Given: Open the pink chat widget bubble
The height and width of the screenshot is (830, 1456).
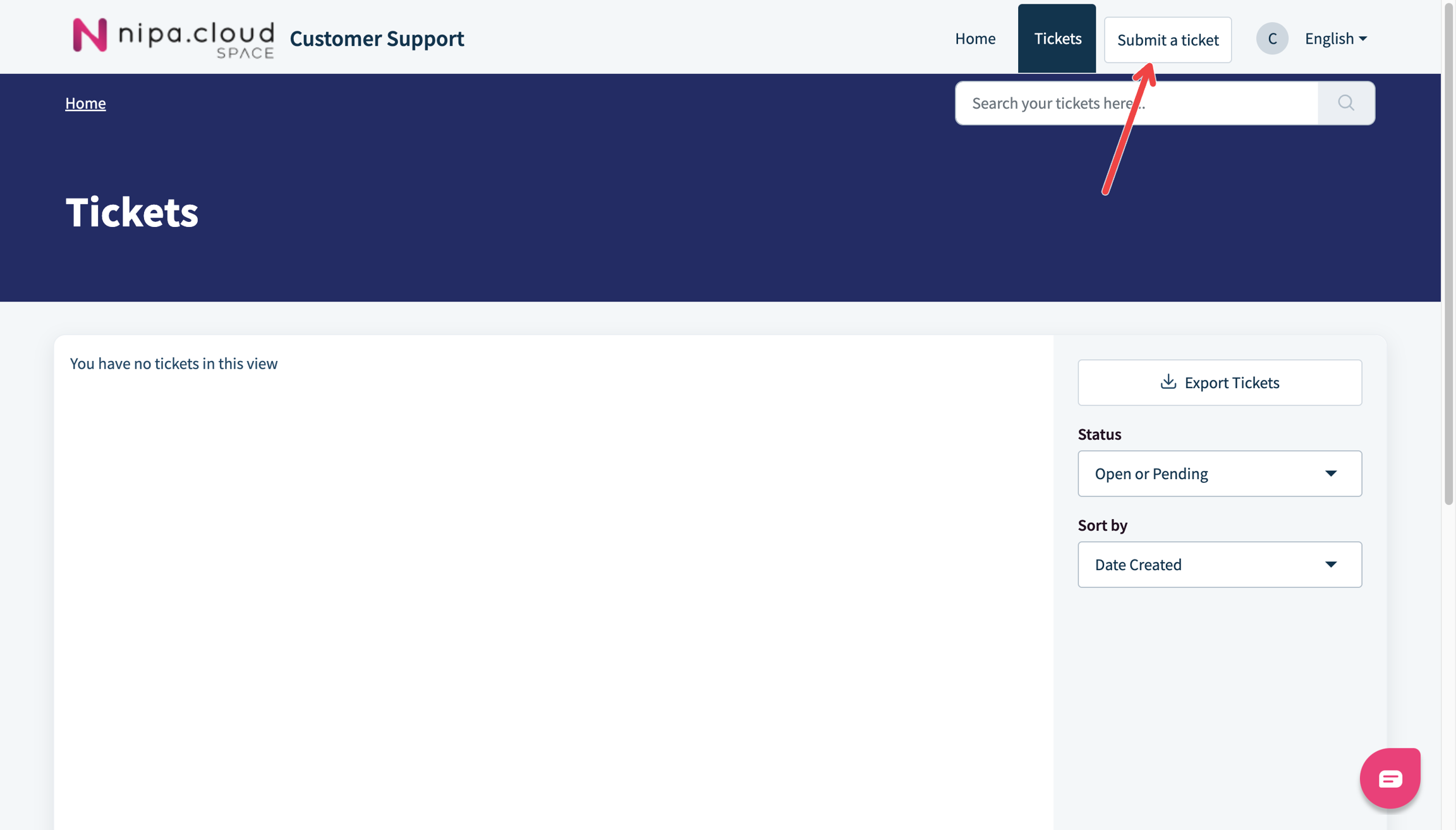Looking at the screenshot, I should [1390, 778].
